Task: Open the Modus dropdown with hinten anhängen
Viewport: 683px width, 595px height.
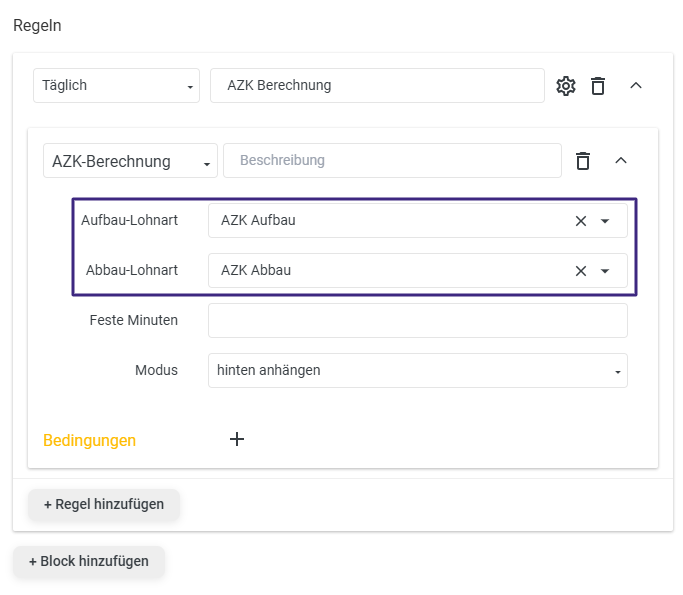Action: point(418,370)
